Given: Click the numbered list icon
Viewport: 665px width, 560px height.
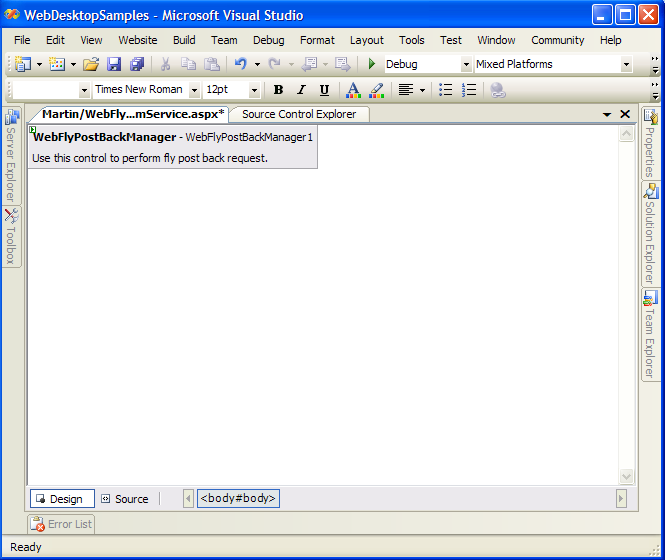Looking at the screenshot, I should (x=469, y=90).
